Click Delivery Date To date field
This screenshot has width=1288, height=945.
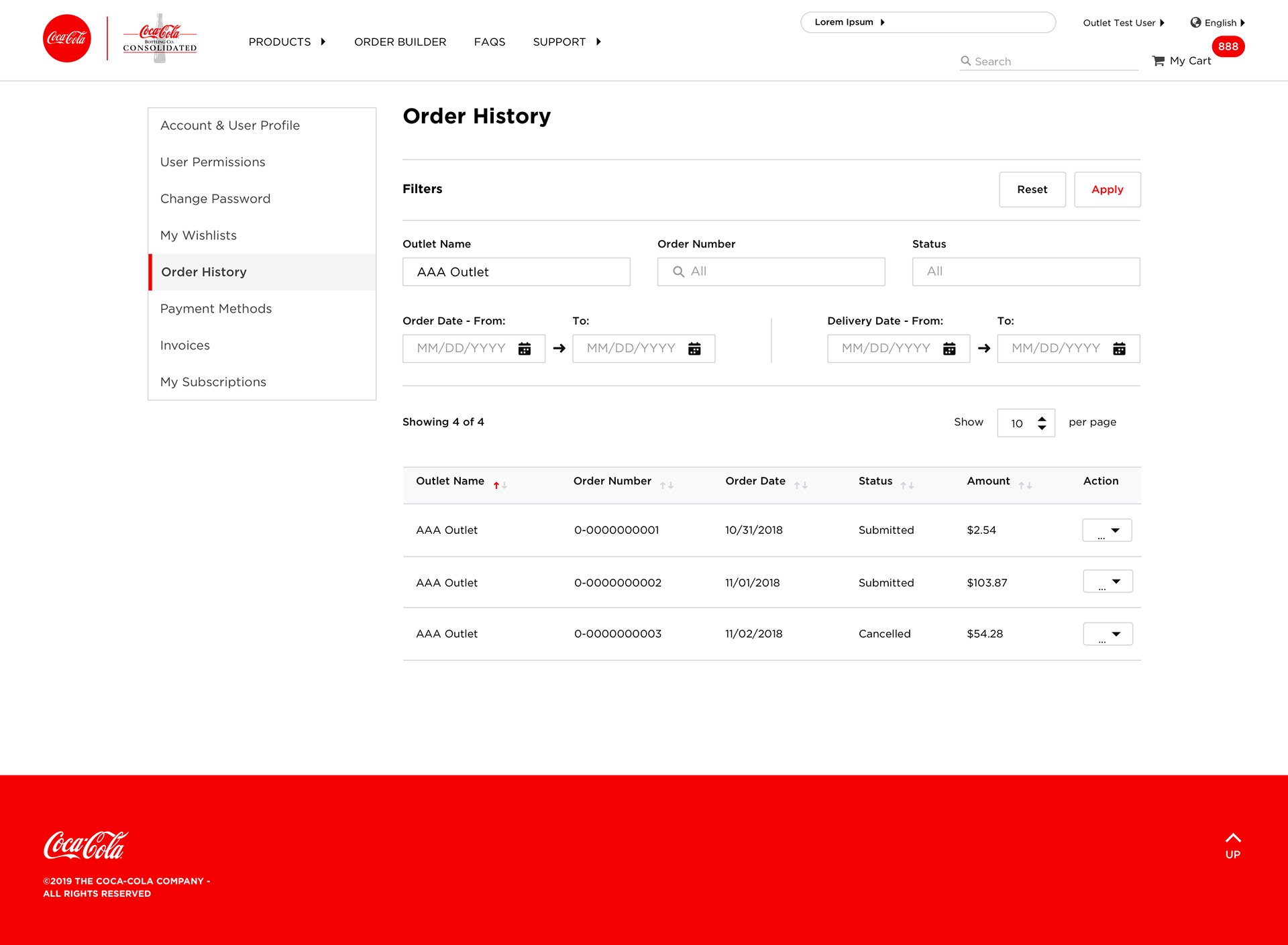click(1068, 349)
